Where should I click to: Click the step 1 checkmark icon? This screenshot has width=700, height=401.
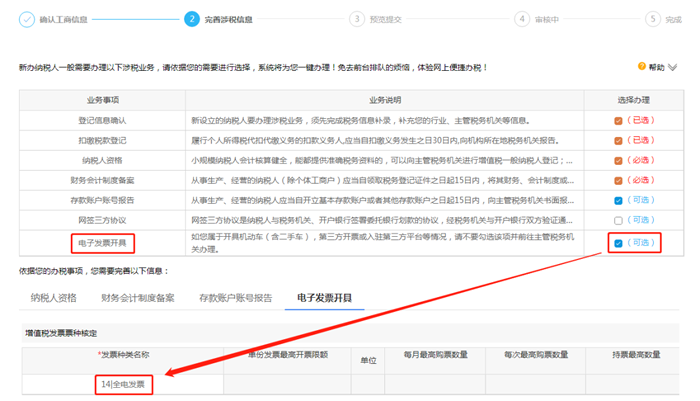(x=27, y=19)
